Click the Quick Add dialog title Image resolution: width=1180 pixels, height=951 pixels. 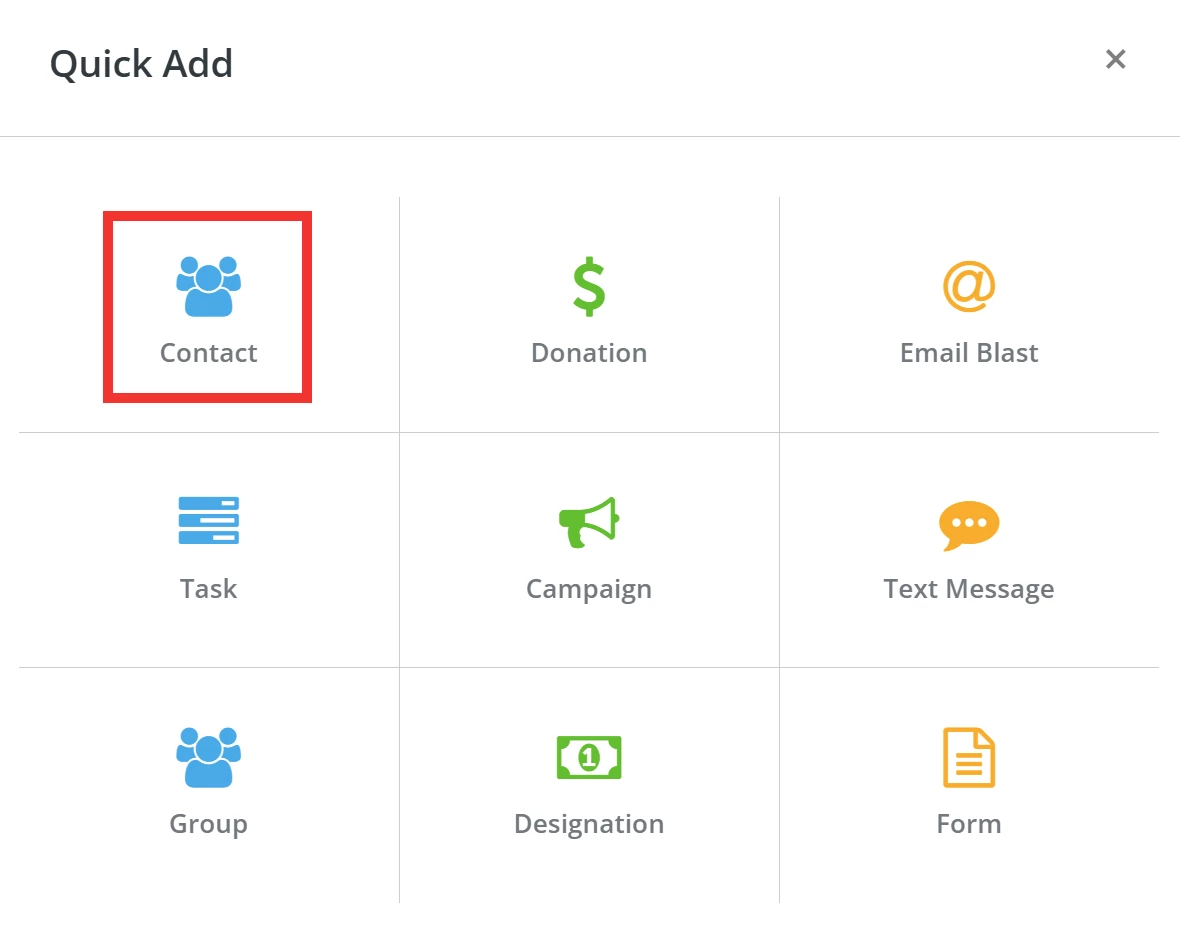tap(141, 63)
